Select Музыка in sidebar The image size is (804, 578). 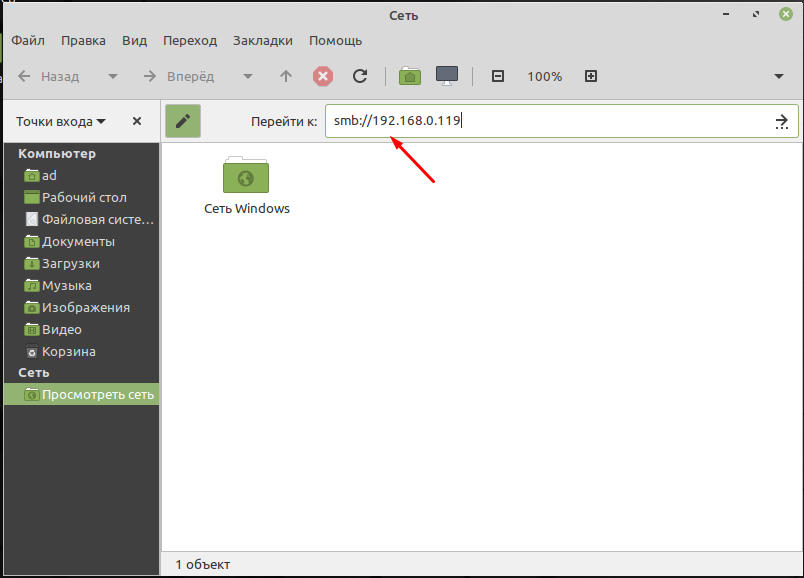pyautogui.click(x=82, y=286)
